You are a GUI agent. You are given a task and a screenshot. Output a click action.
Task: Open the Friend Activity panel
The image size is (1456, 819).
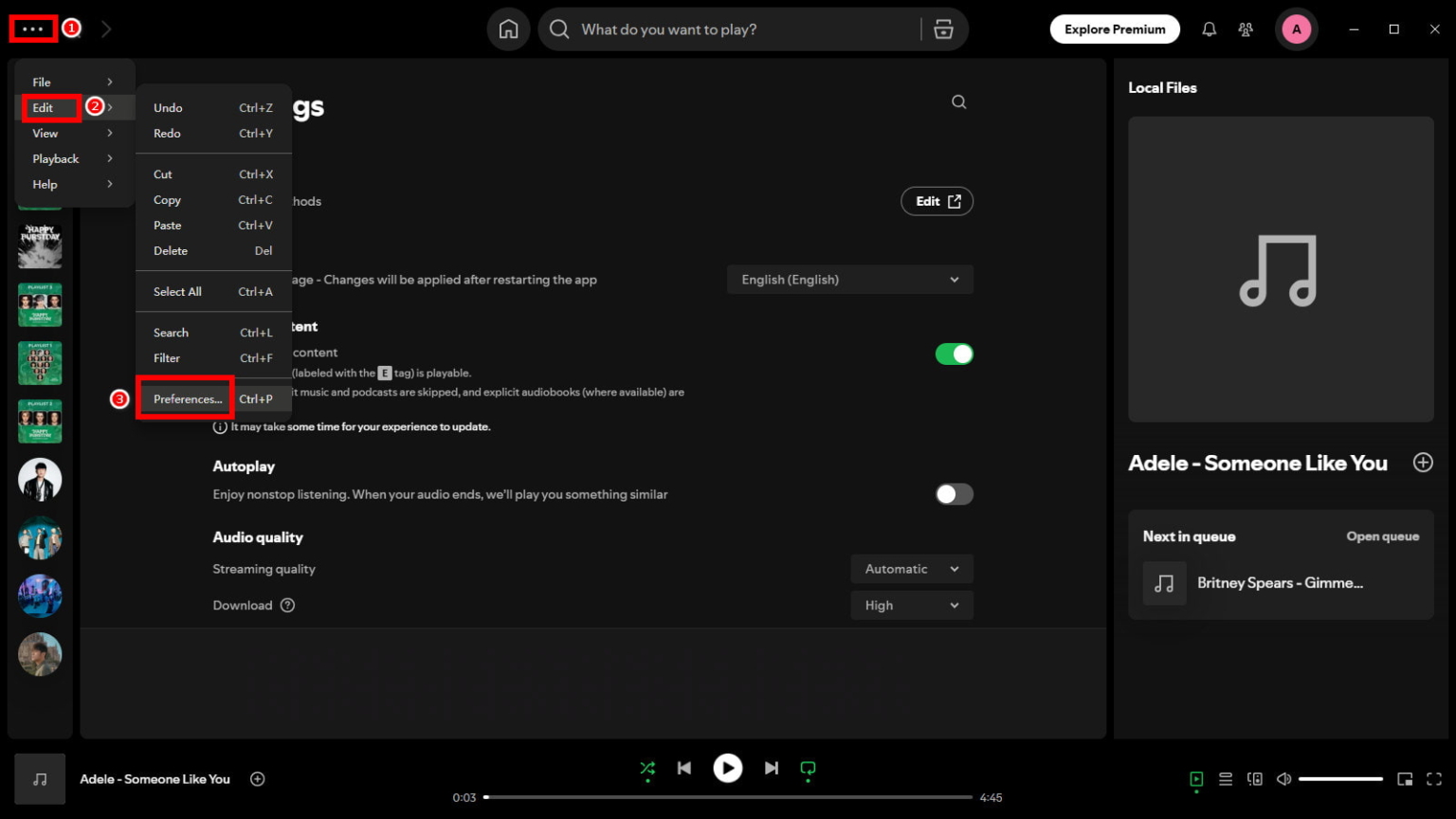[1246, 28]
